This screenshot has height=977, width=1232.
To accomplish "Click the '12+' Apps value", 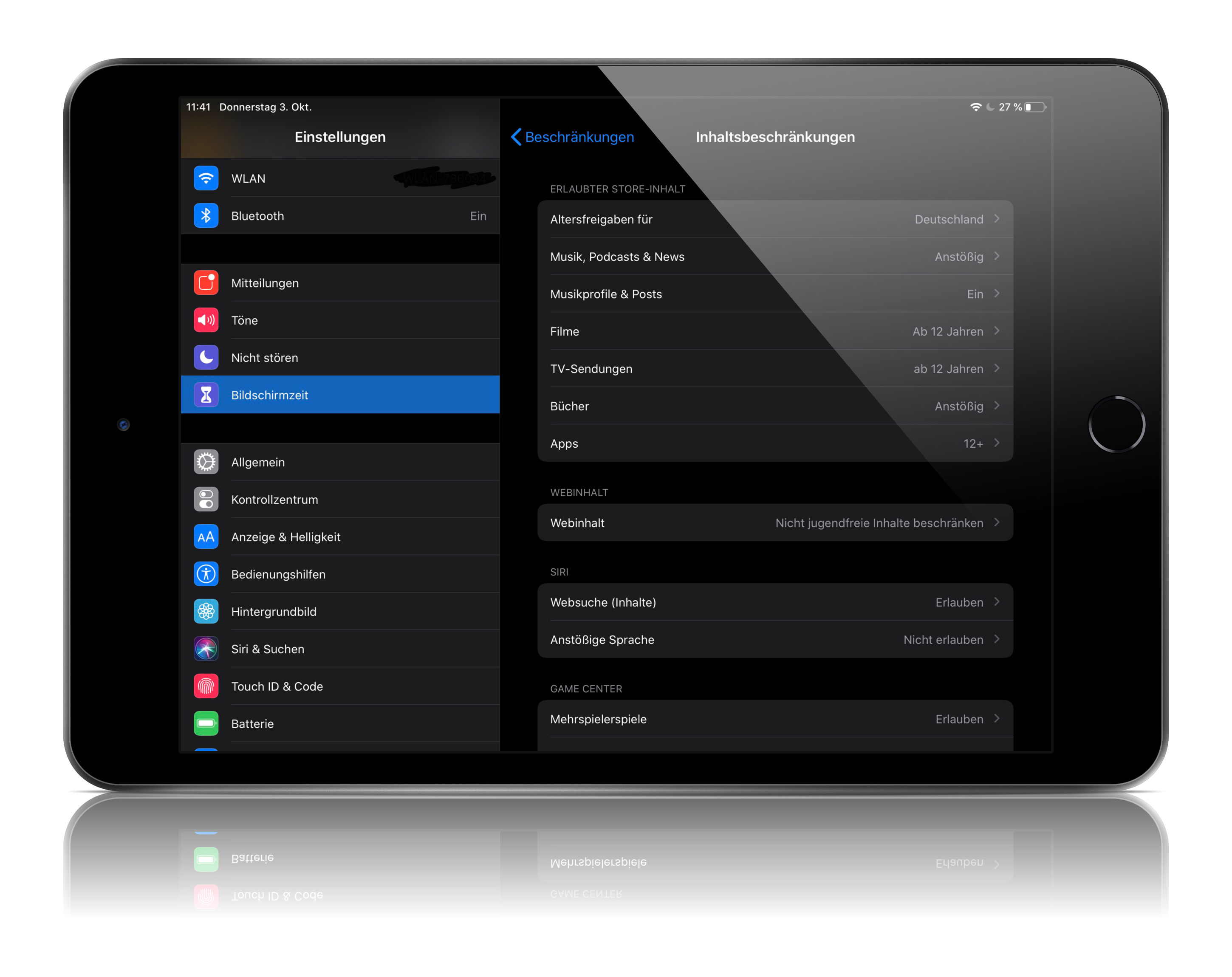I will (973, 444).
